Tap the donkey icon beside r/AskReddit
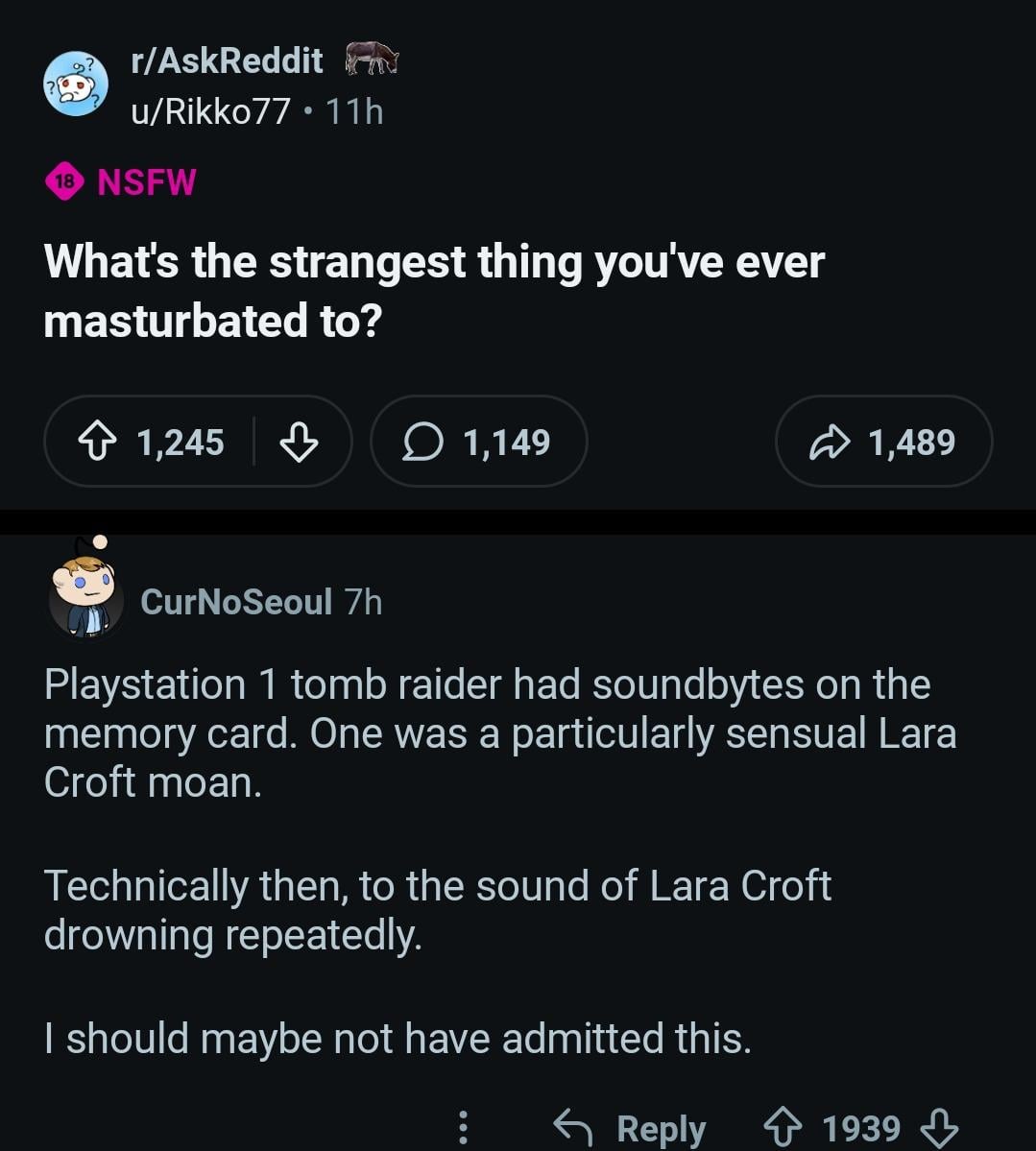Viewport: 1036px width, 1151px height. point(372,59)
